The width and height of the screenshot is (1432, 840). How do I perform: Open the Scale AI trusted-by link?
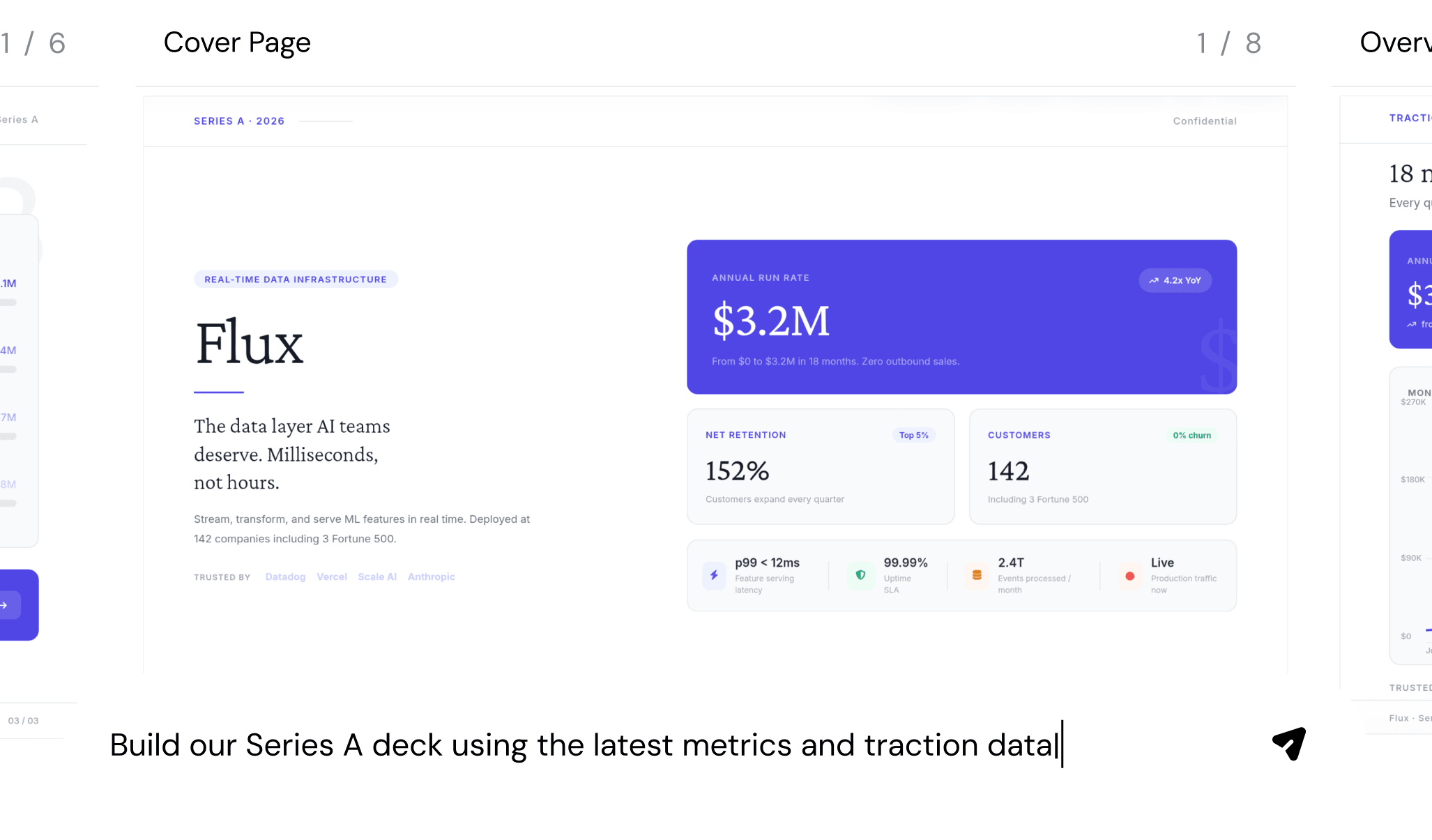pos(377,577)
